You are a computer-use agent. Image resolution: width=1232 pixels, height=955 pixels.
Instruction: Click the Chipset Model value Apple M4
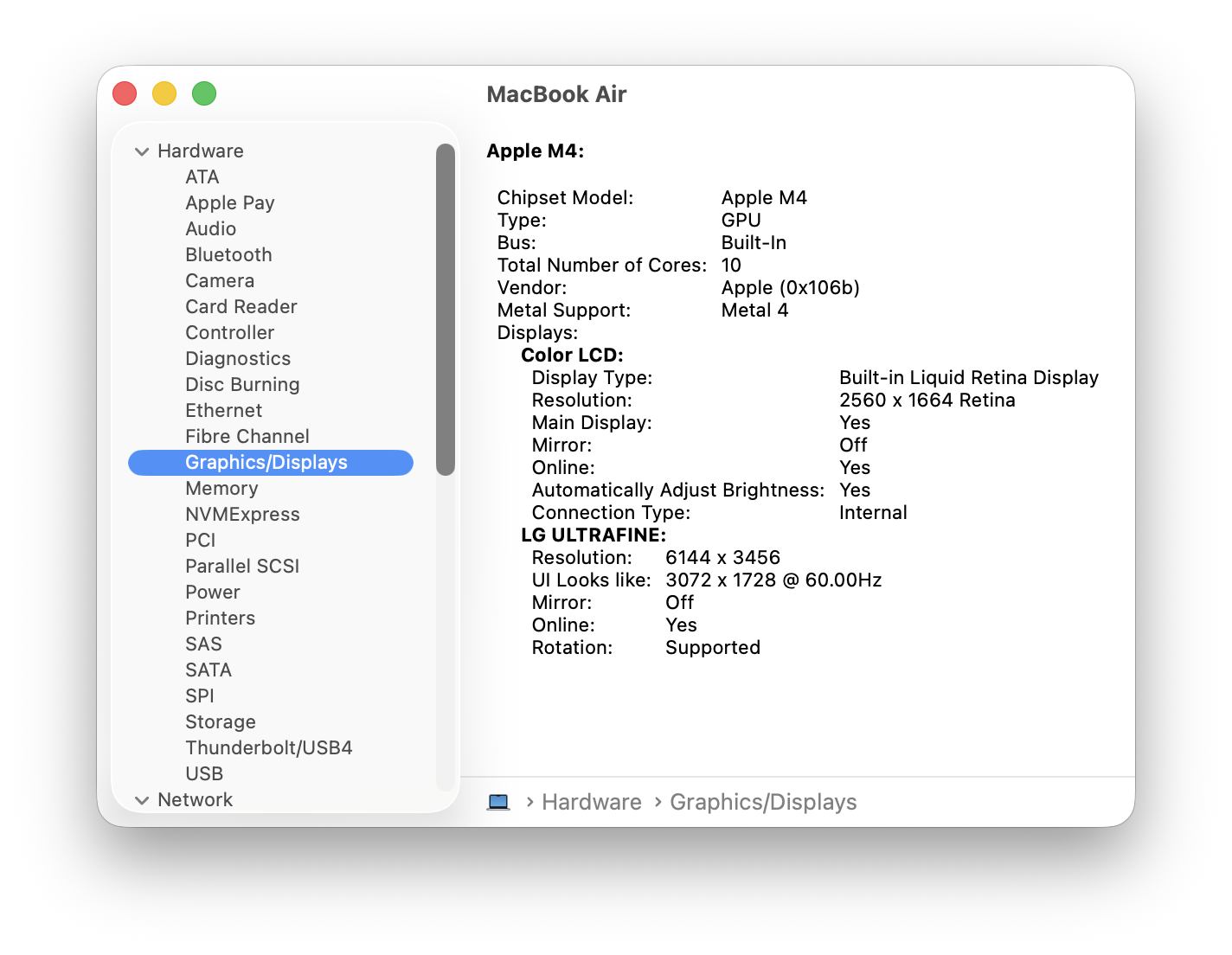coord(764,197)
